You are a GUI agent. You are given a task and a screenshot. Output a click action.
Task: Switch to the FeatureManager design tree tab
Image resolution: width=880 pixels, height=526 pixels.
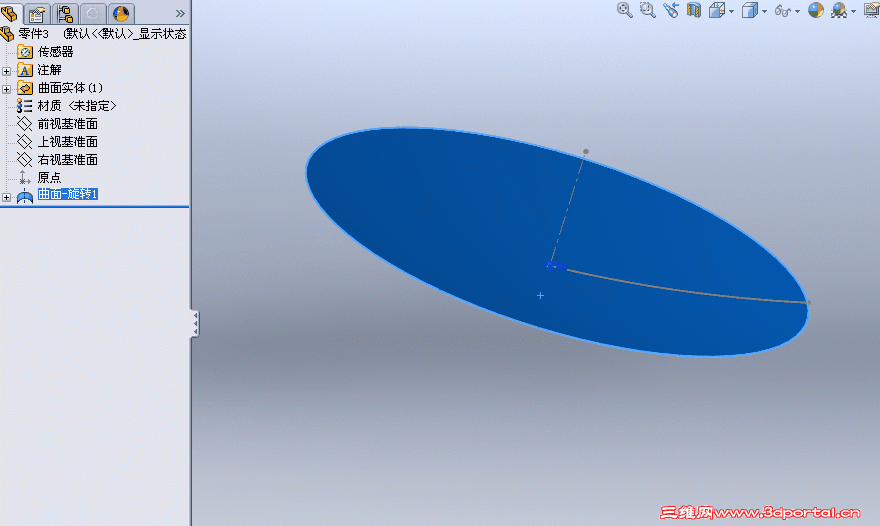coord(10,13)
